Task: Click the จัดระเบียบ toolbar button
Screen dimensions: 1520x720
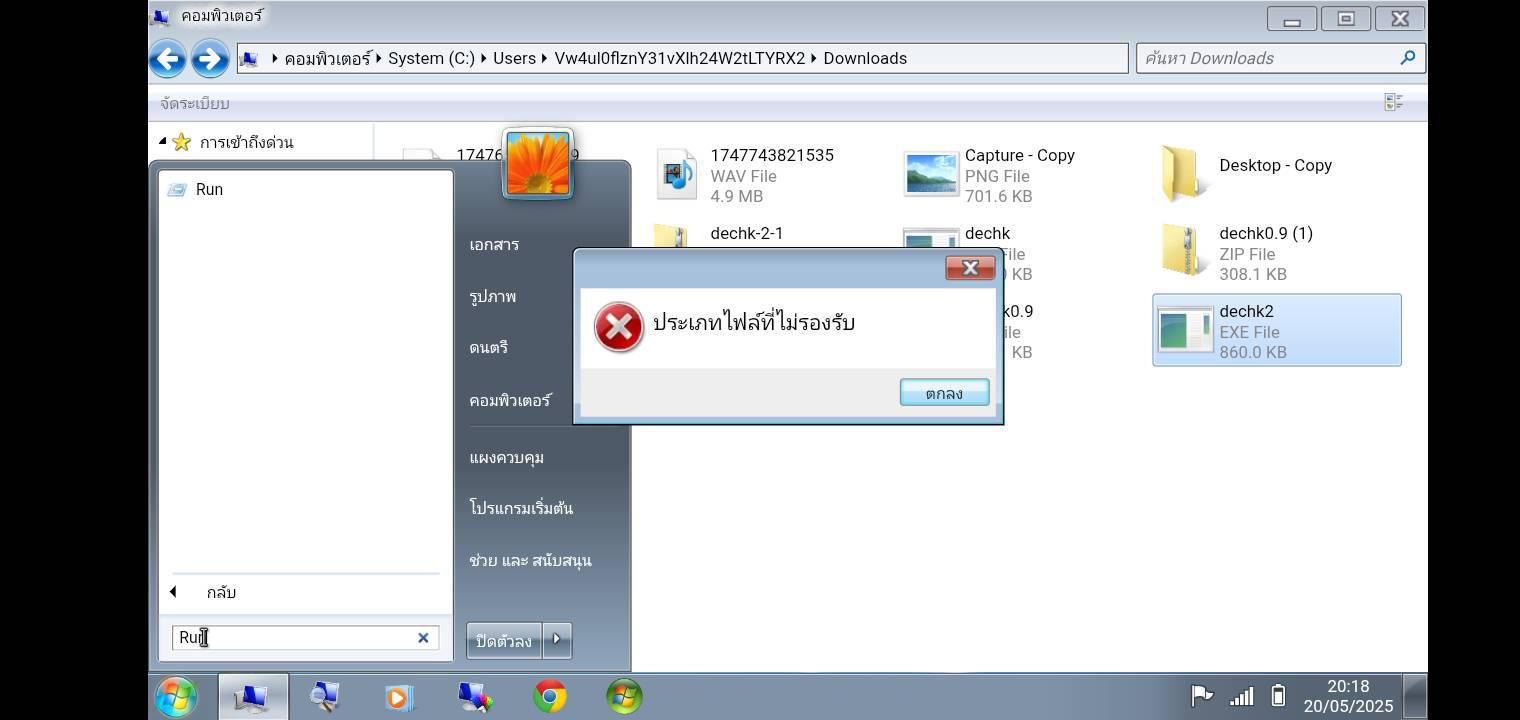Action: tap(194, 103)
